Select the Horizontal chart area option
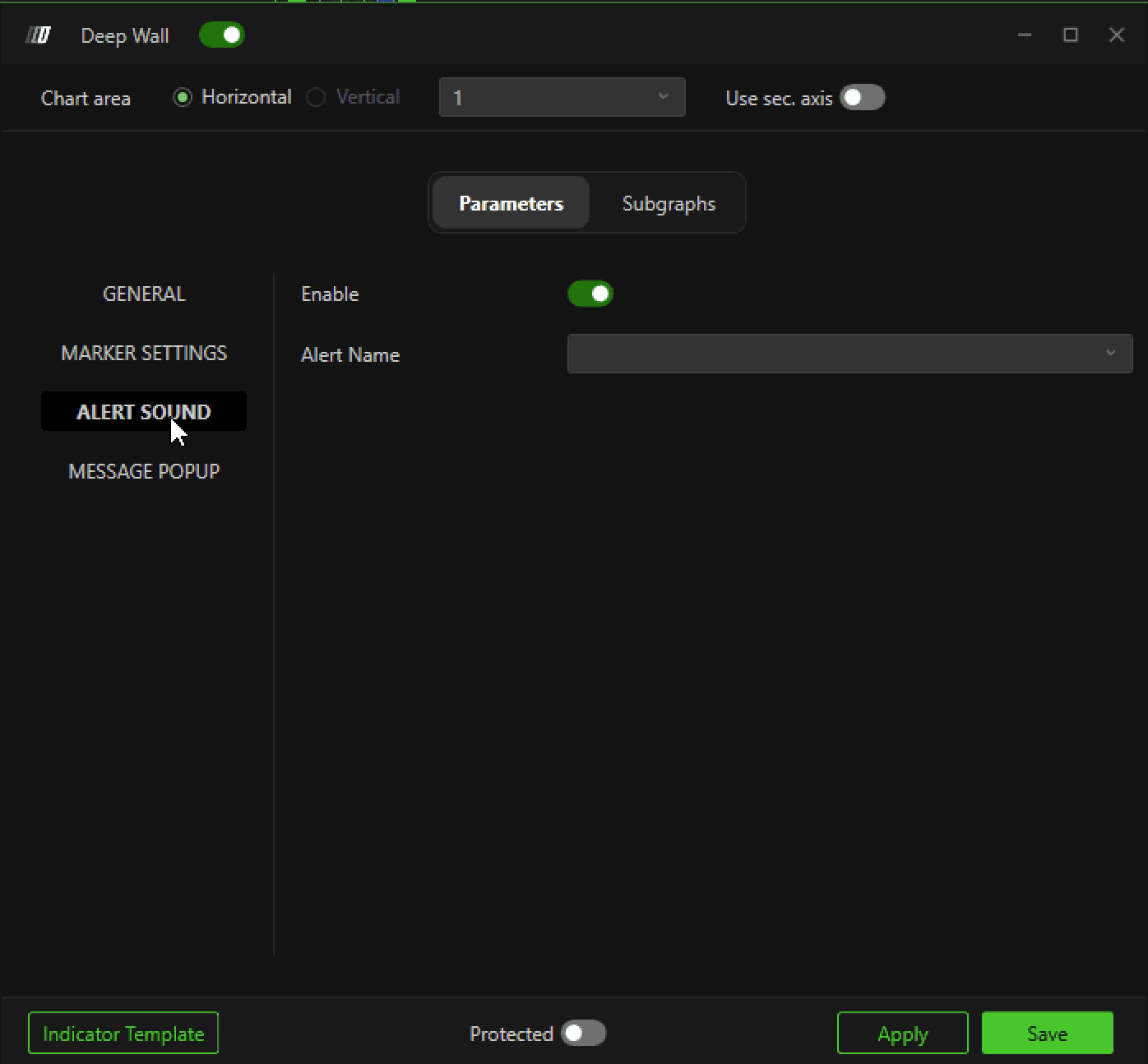1148x1064 pixels. click(233, 97)
